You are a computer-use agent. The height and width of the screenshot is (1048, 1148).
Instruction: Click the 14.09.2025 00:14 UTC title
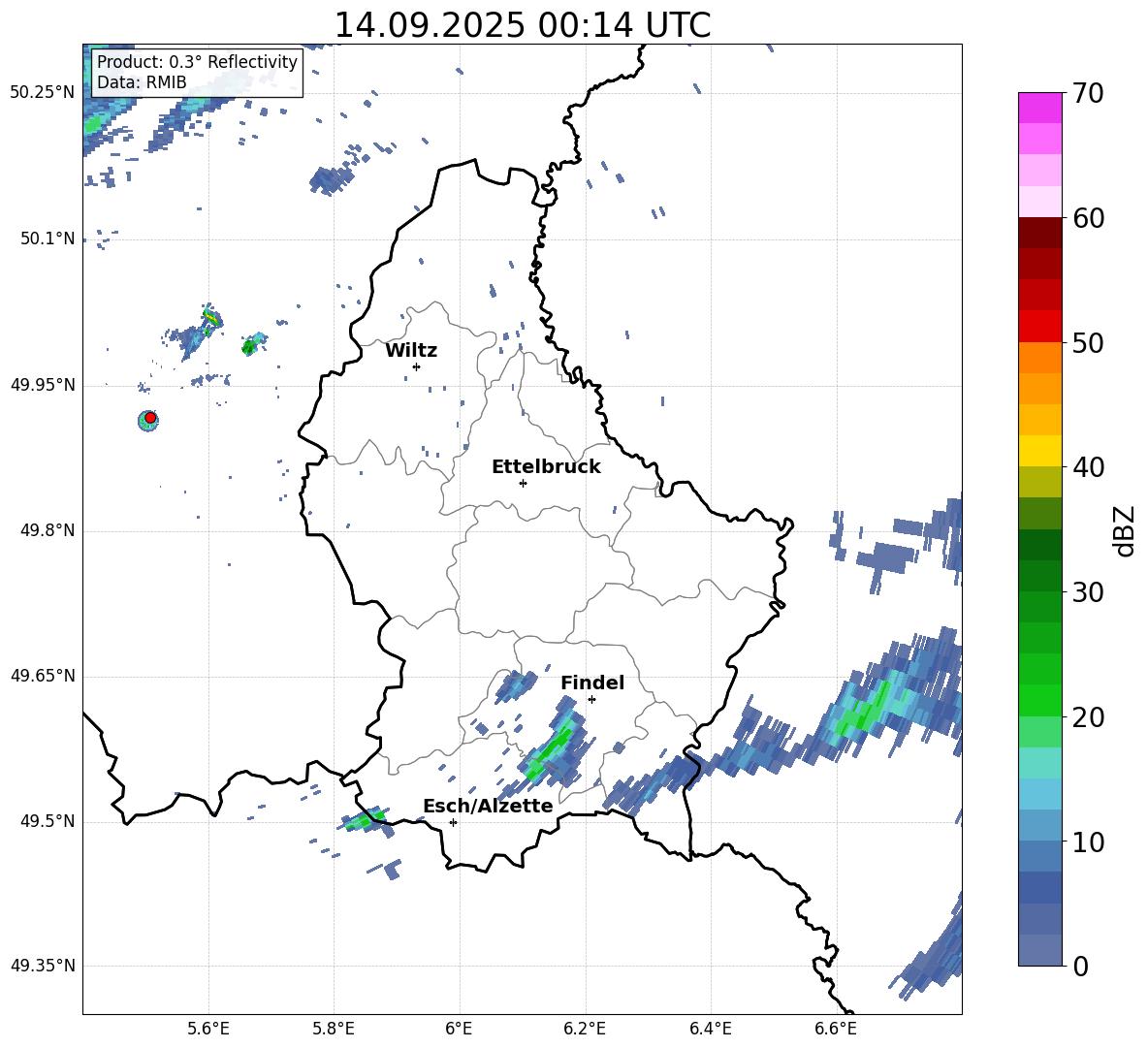(x=522, y=25)
